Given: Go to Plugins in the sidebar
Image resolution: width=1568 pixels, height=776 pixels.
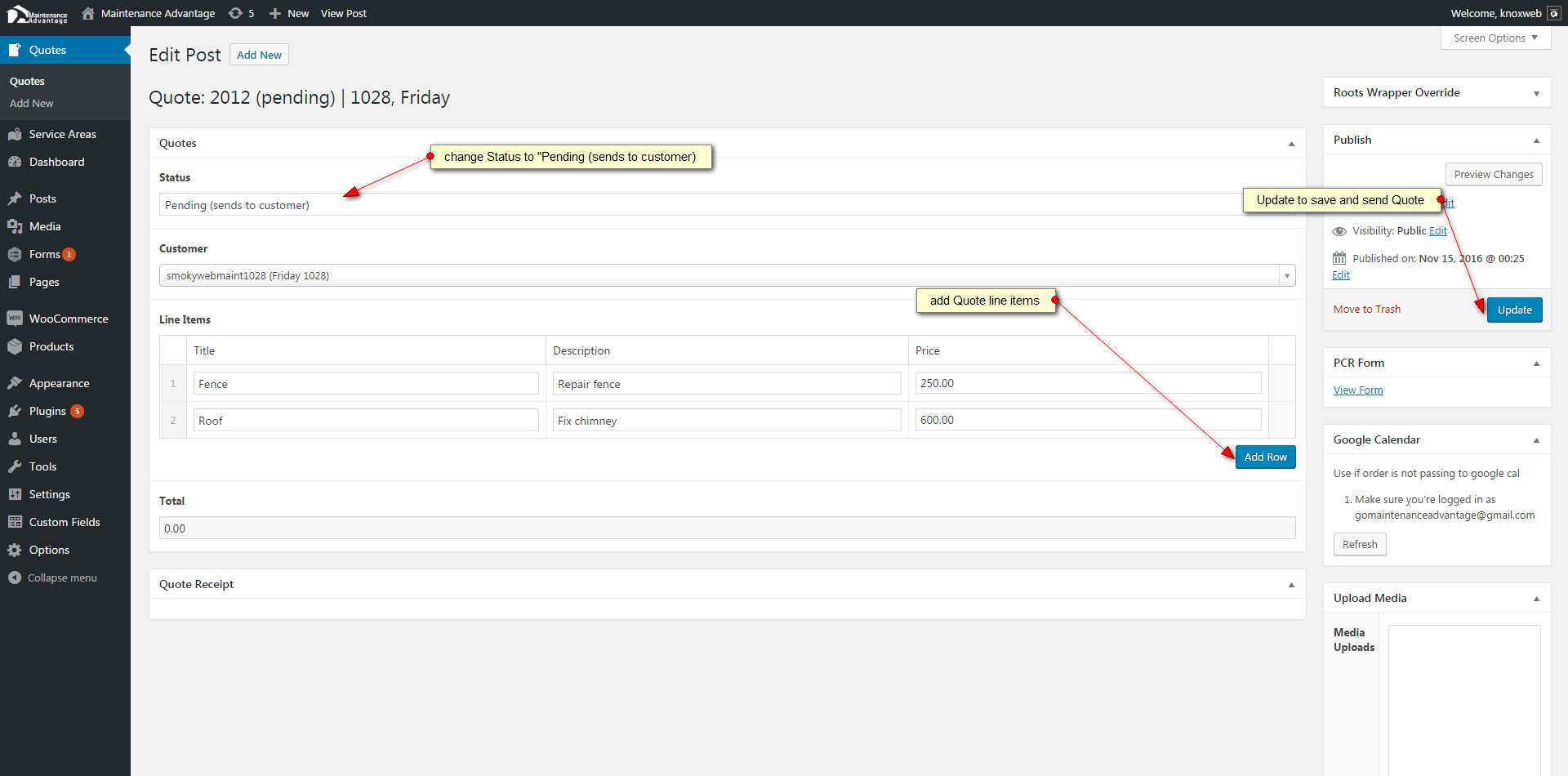Looking at the screenshot, I should coord(47,411).
